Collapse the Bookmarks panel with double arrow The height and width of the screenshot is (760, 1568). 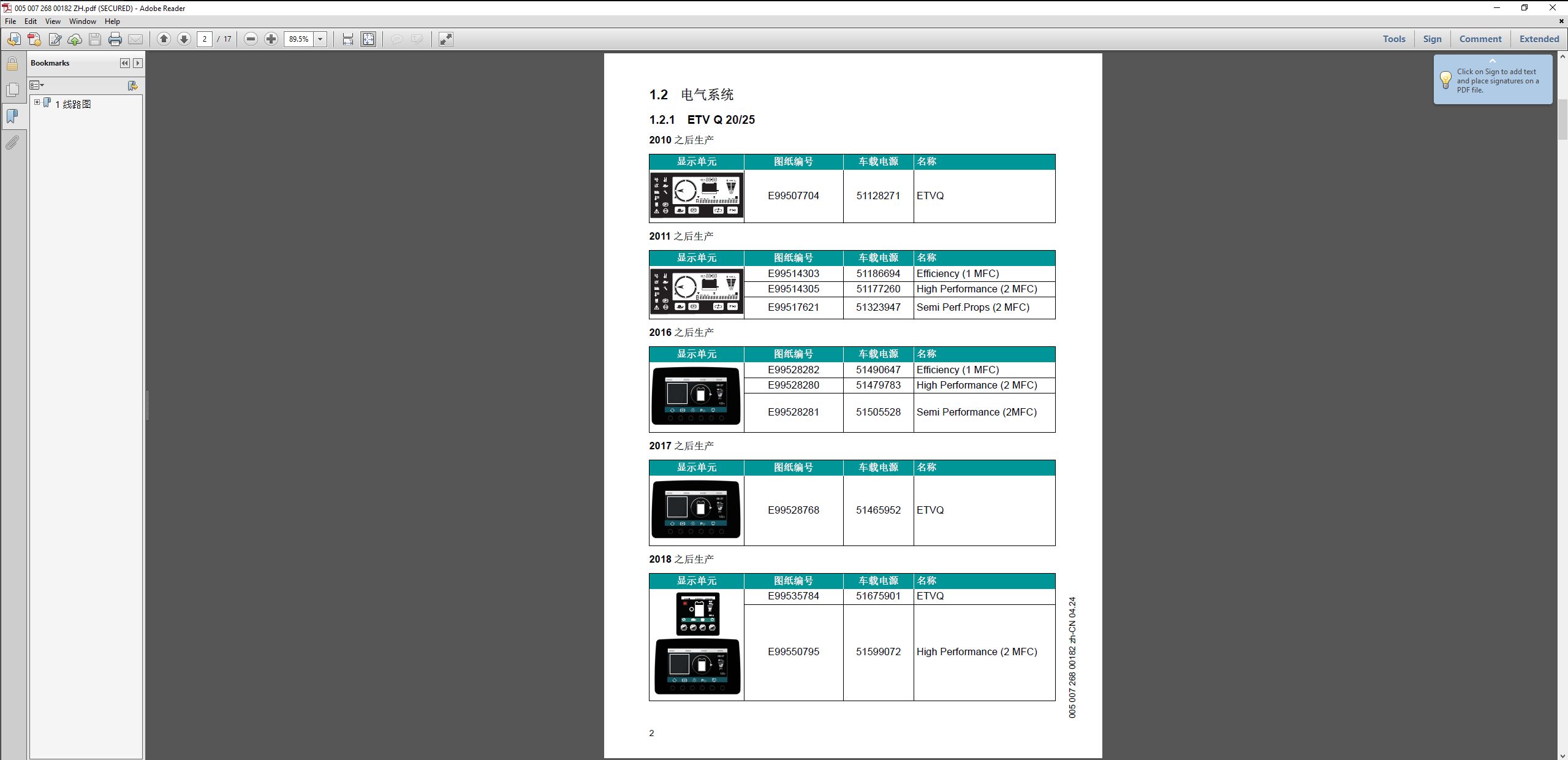tap(124, 63)
